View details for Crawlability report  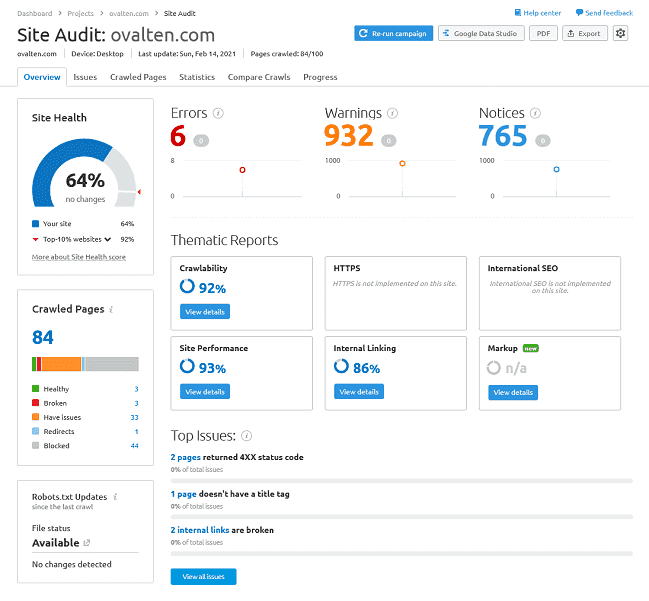click(204, 312)
